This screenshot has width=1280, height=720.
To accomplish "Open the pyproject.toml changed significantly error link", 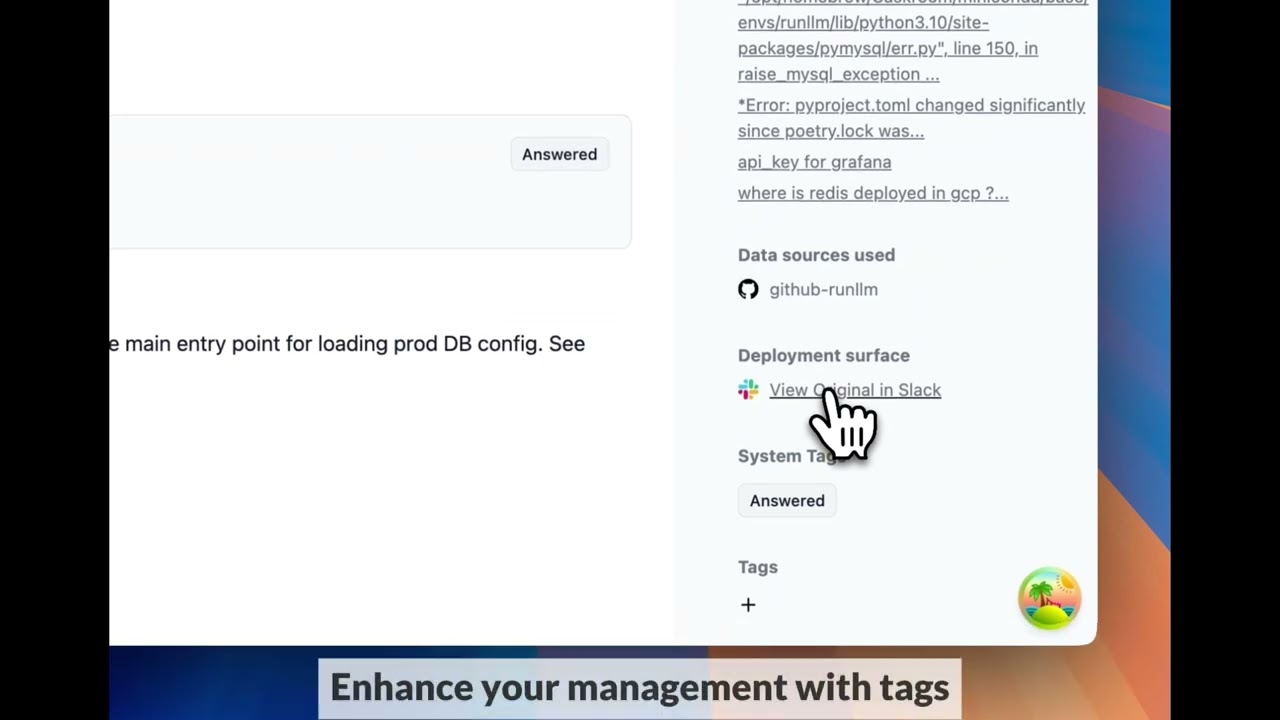I will pyautogui.click(x=911, y=118).
